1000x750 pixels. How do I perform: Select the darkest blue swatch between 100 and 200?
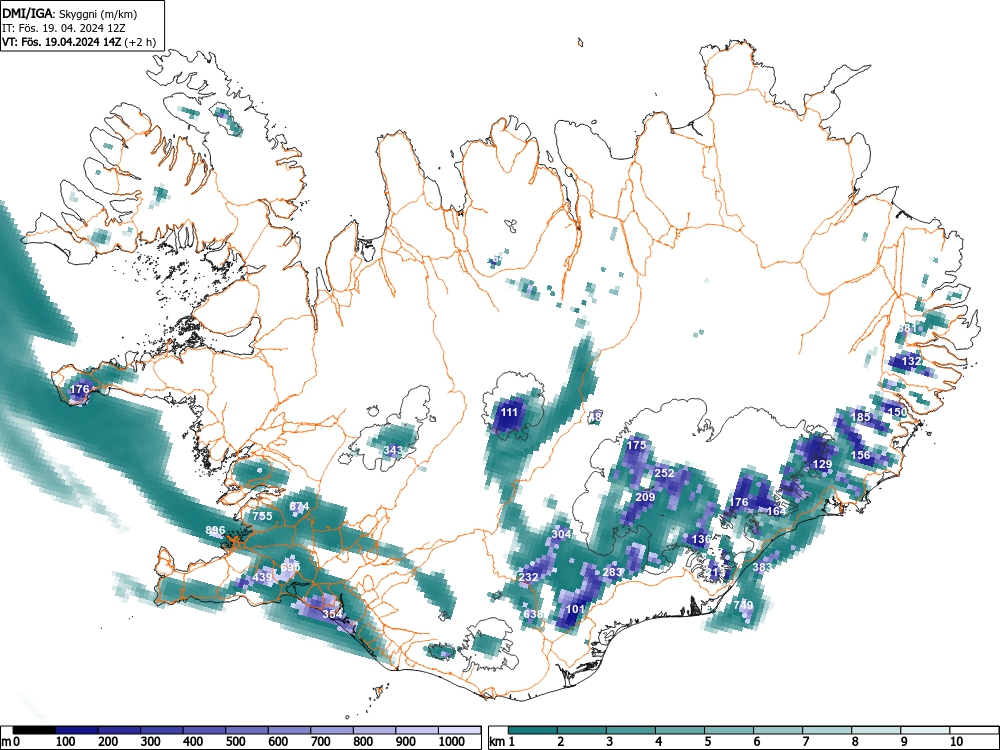pos(77,730)
